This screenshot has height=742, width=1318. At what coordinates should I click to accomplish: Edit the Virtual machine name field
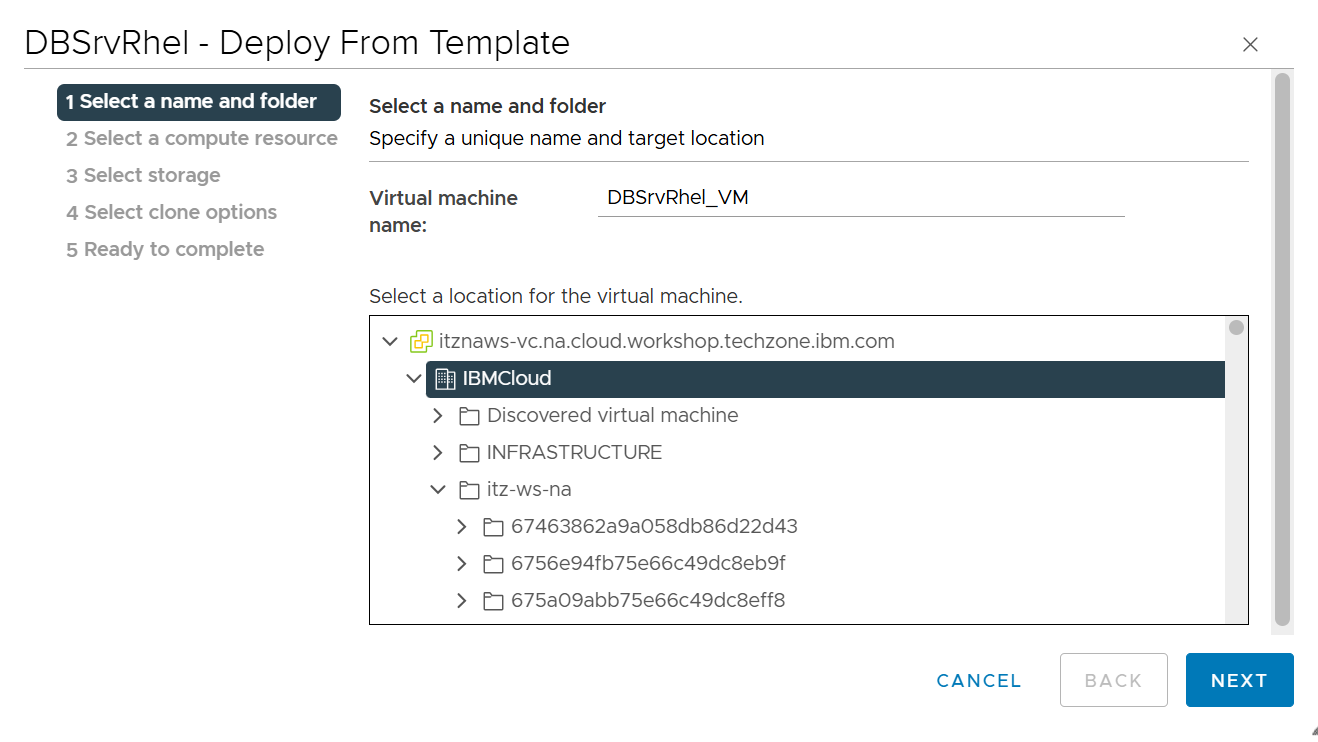pos(860,197)
